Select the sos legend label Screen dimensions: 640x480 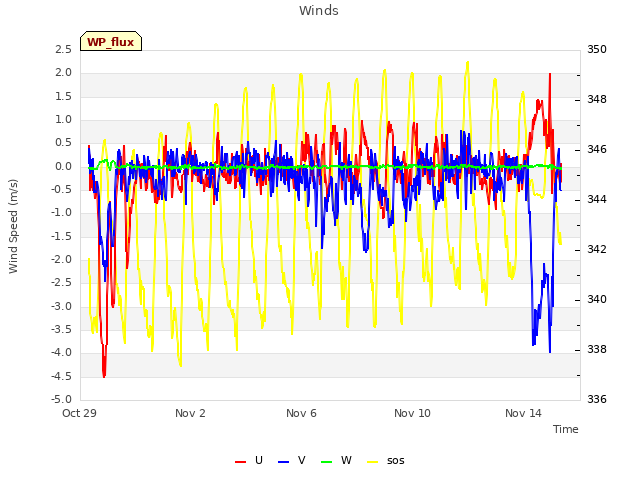(x=396, y=461)
